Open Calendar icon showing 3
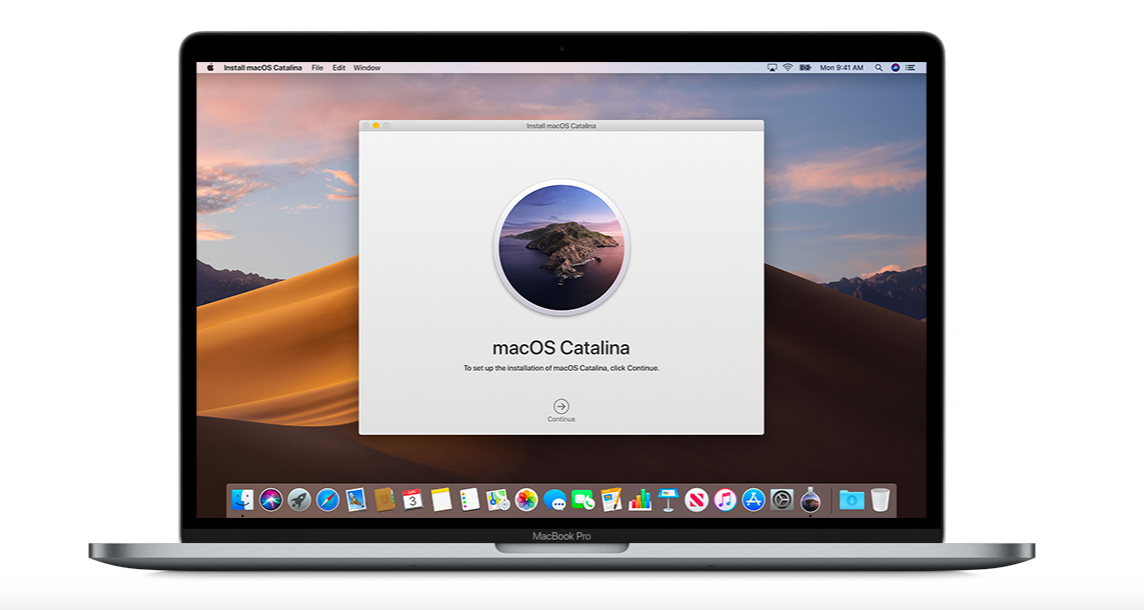Image resolution: width=1144 pixels, height=610 pixels. (412, 500)
